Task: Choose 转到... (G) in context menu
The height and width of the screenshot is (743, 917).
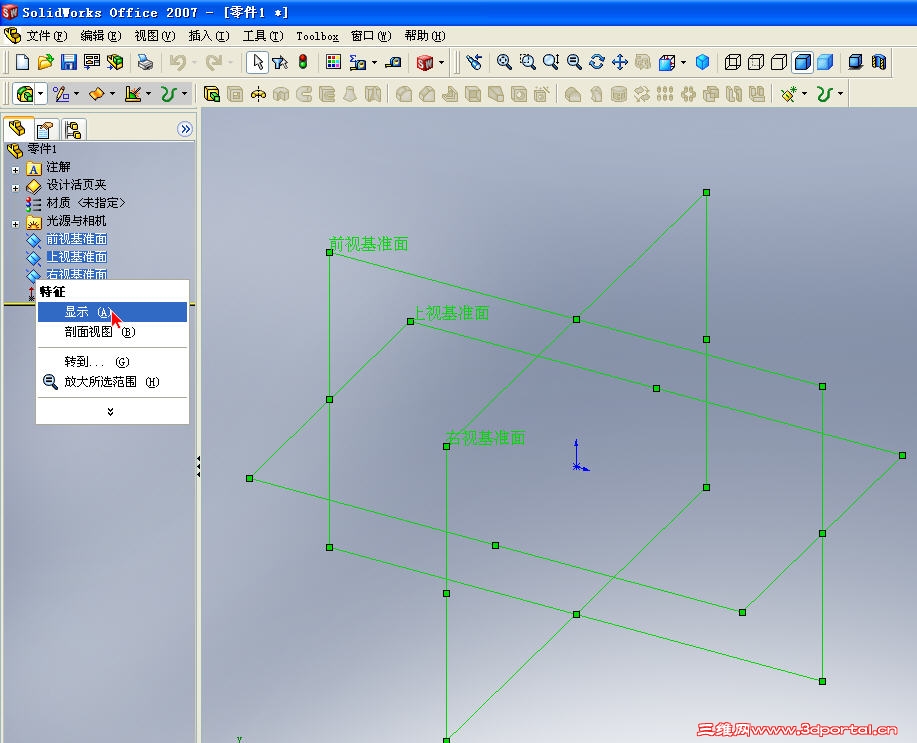Action: (x=112, y=362)
